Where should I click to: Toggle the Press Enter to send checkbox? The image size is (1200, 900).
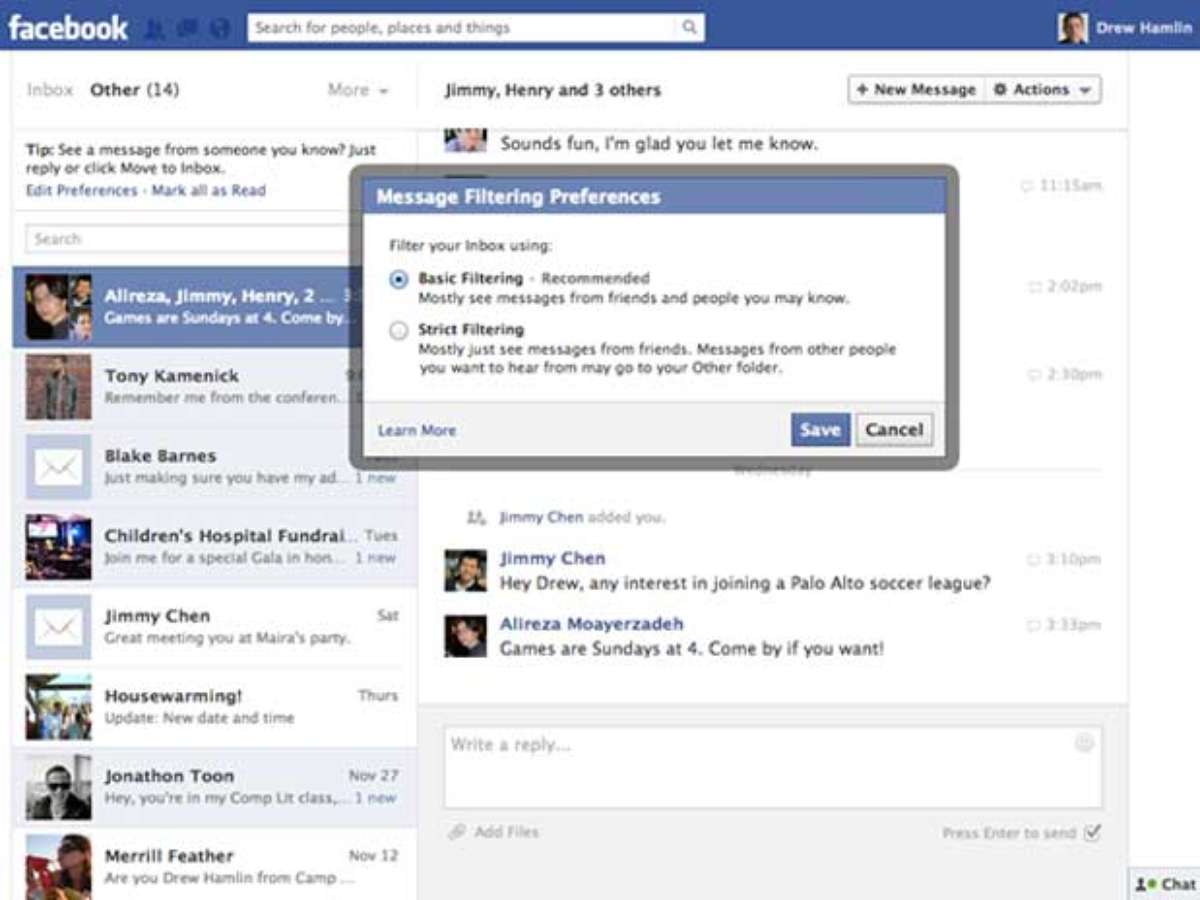click(1092, 832)
